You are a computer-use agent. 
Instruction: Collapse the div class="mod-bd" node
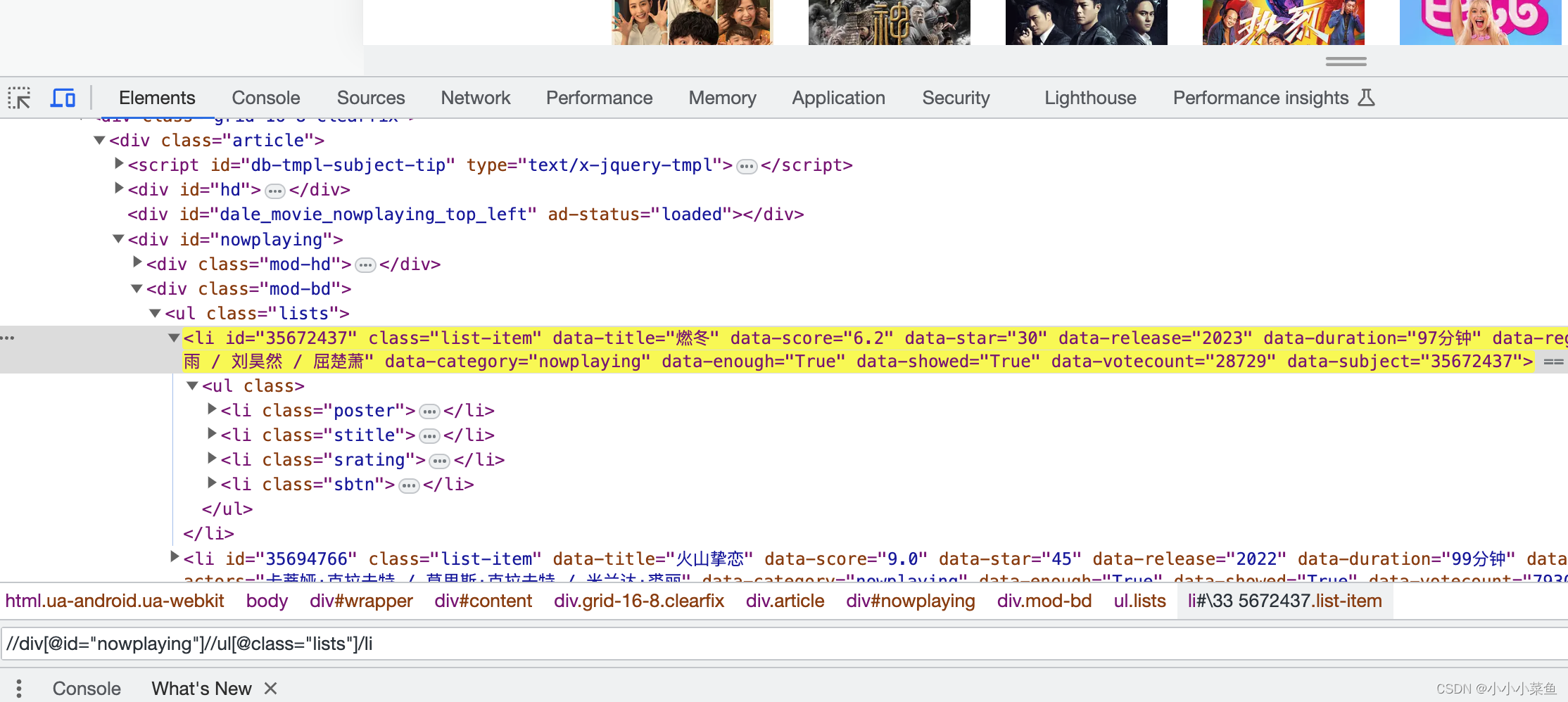coord(137,288)
